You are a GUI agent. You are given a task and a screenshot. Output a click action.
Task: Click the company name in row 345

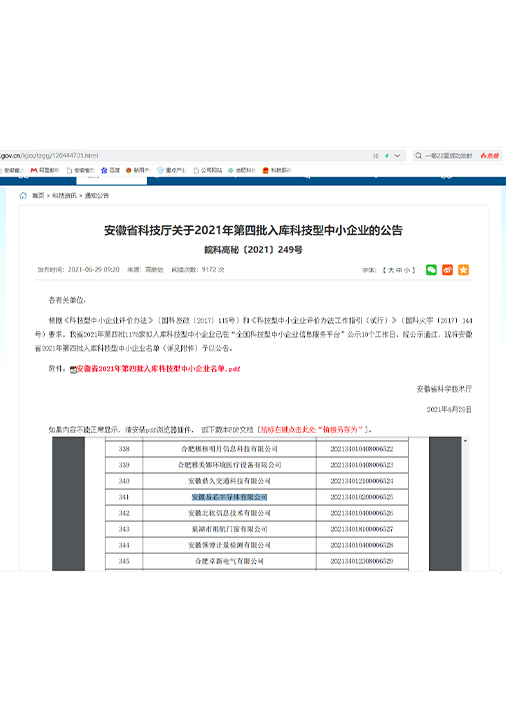[x=229, y=562]
